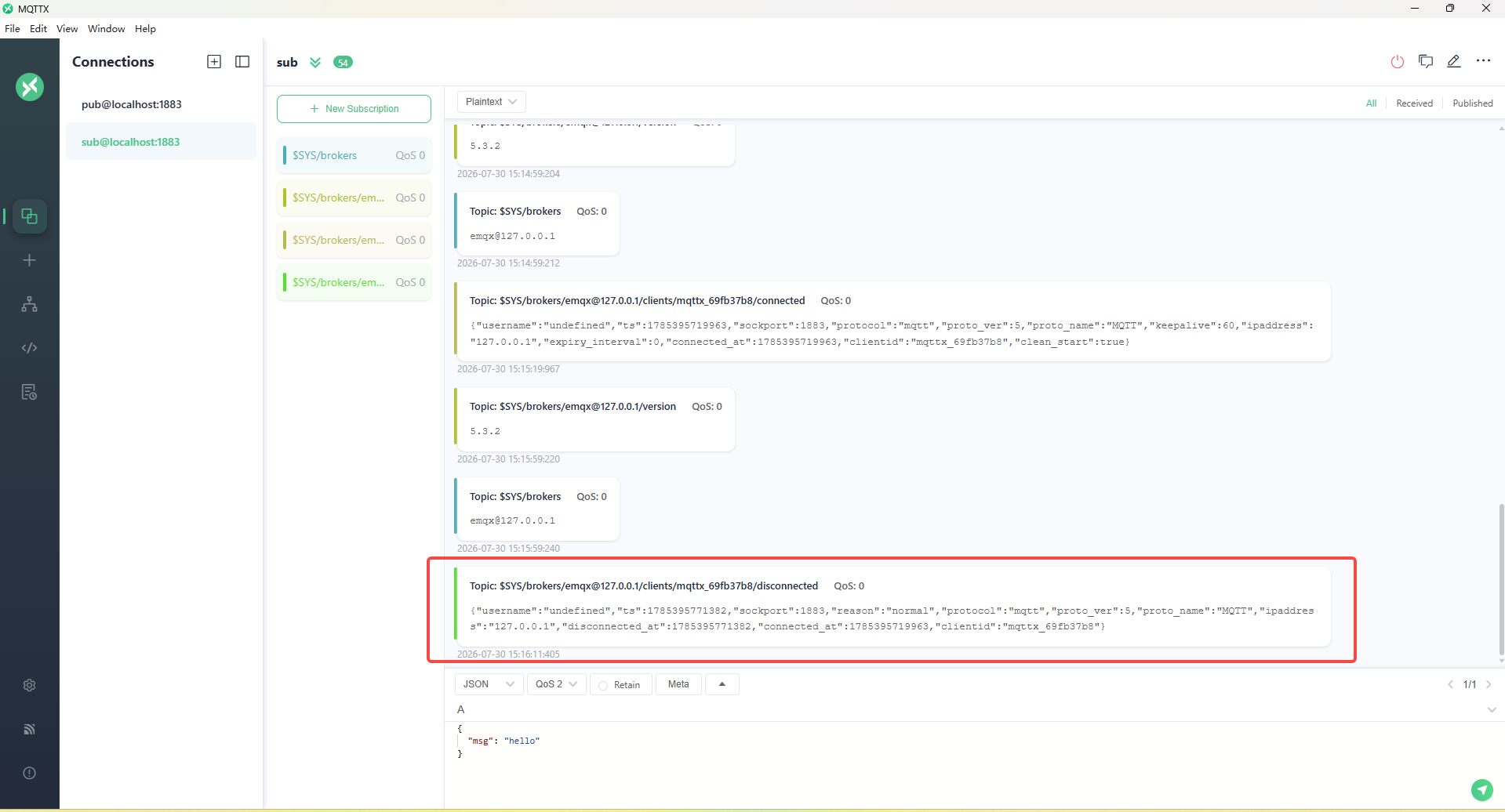Click the disconnected topic message card
Image resolution: width=1505 pixels, height=812 pixels.
(x=892, y=607)
